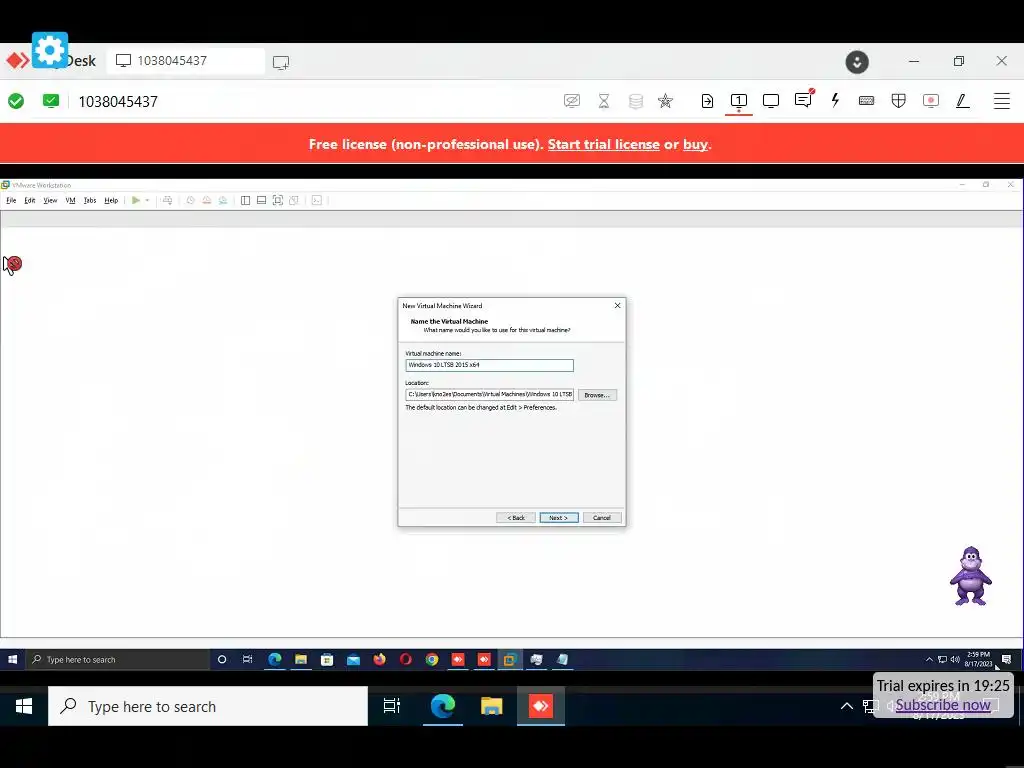Click the remote Windows Start button

point(12,660)
